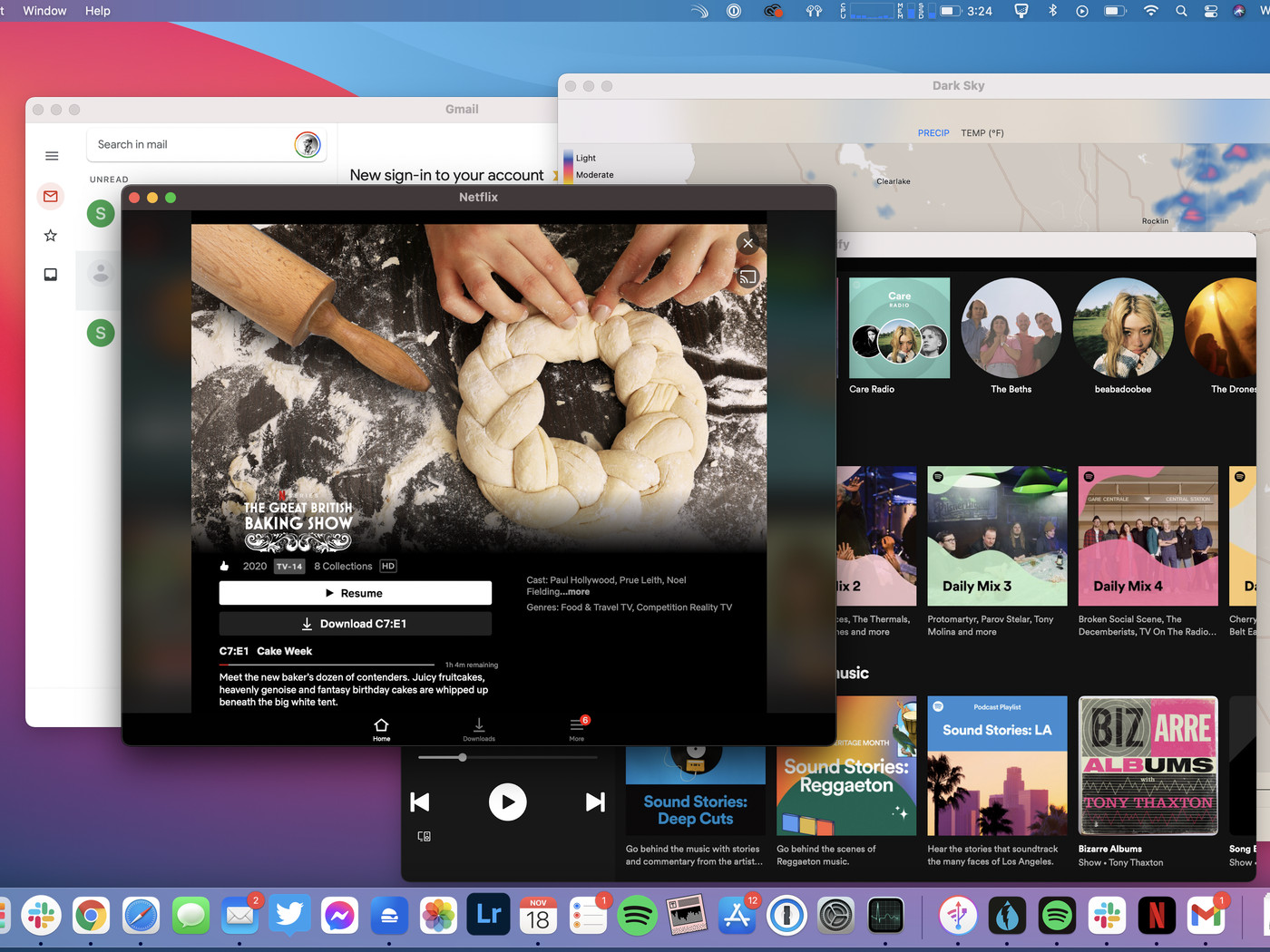Expand cast list with the 'more' link

click(x=574, y=592)
